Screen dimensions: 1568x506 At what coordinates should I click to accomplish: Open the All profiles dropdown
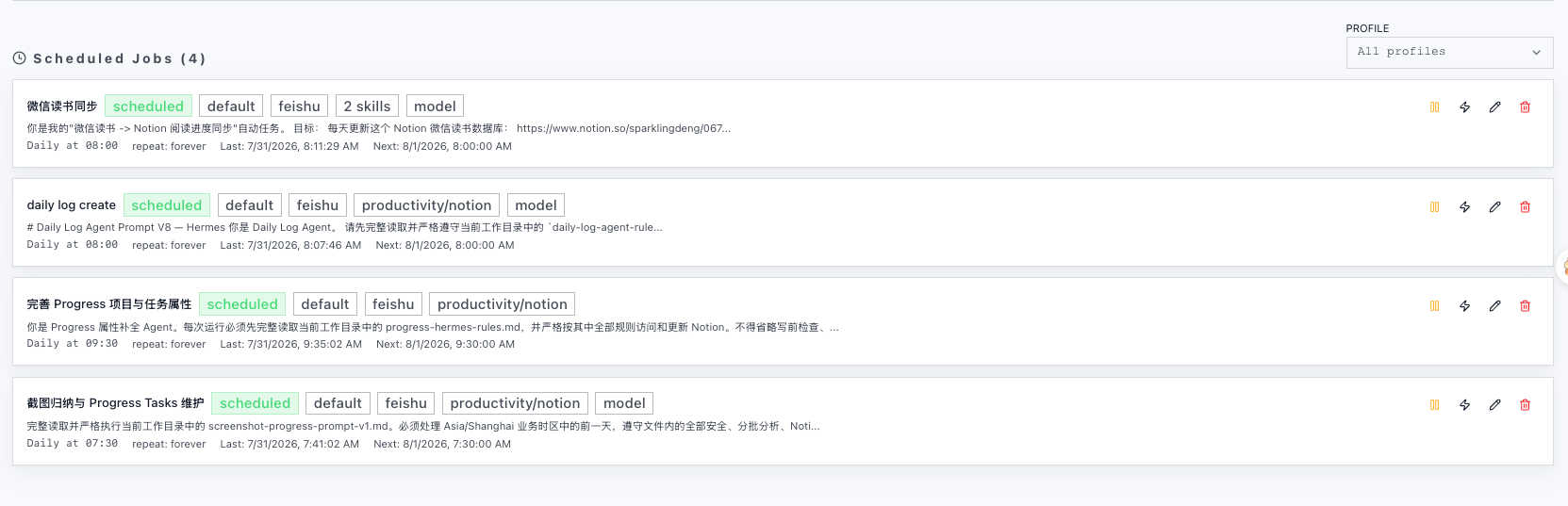click(1449, 52)
